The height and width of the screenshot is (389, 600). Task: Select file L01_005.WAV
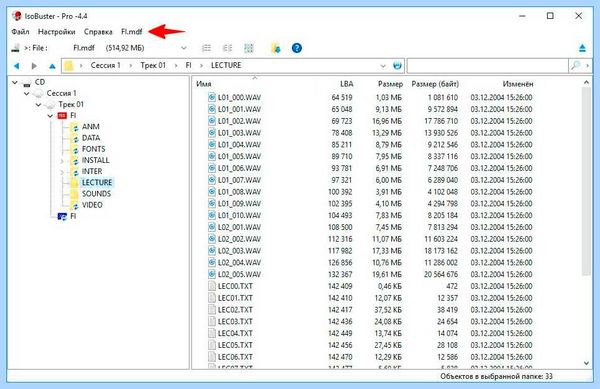pos(239,156)
